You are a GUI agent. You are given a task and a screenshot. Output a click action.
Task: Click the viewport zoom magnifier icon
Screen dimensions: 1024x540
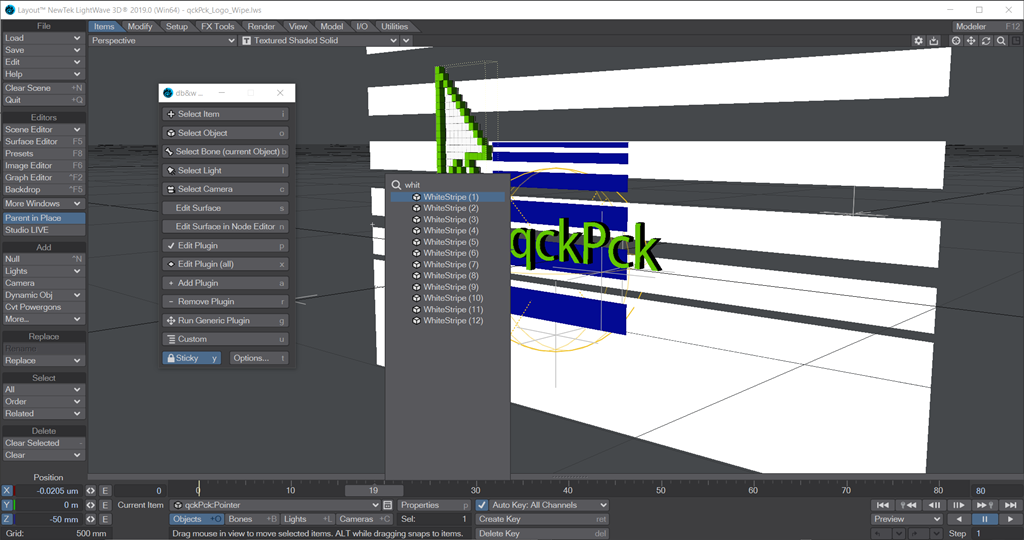coord(1001,40)
